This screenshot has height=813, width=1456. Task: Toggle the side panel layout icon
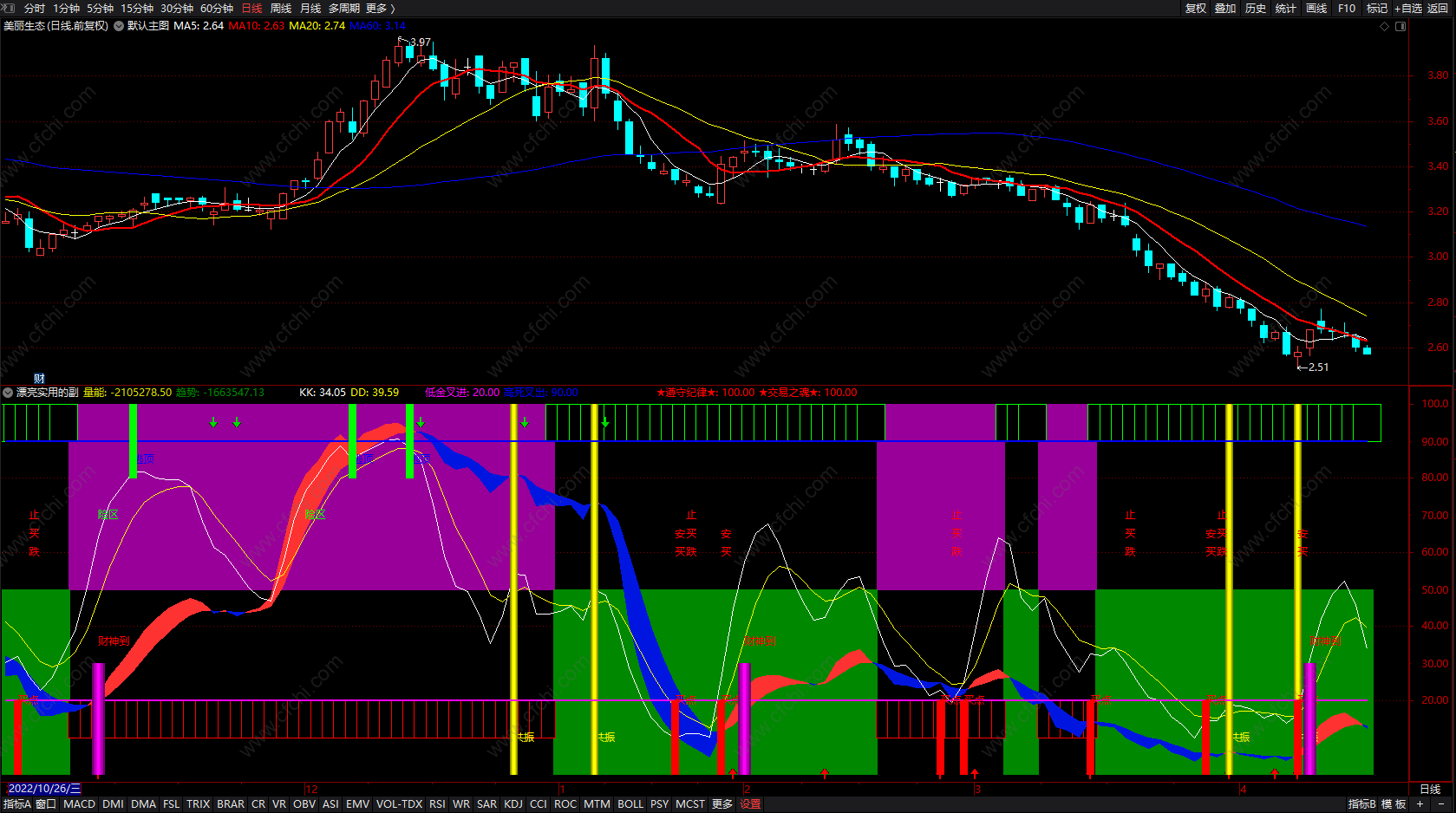coord(1401,26)
